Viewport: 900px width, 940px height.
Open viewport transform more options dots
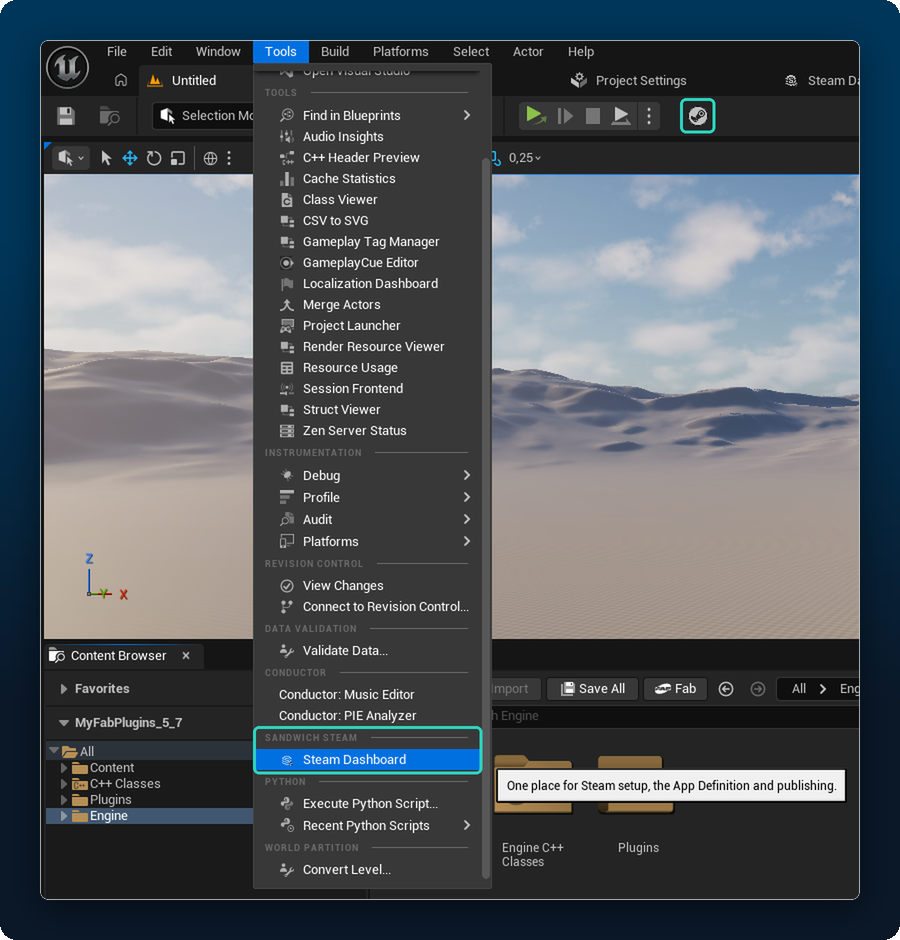(x=229, y=158)
